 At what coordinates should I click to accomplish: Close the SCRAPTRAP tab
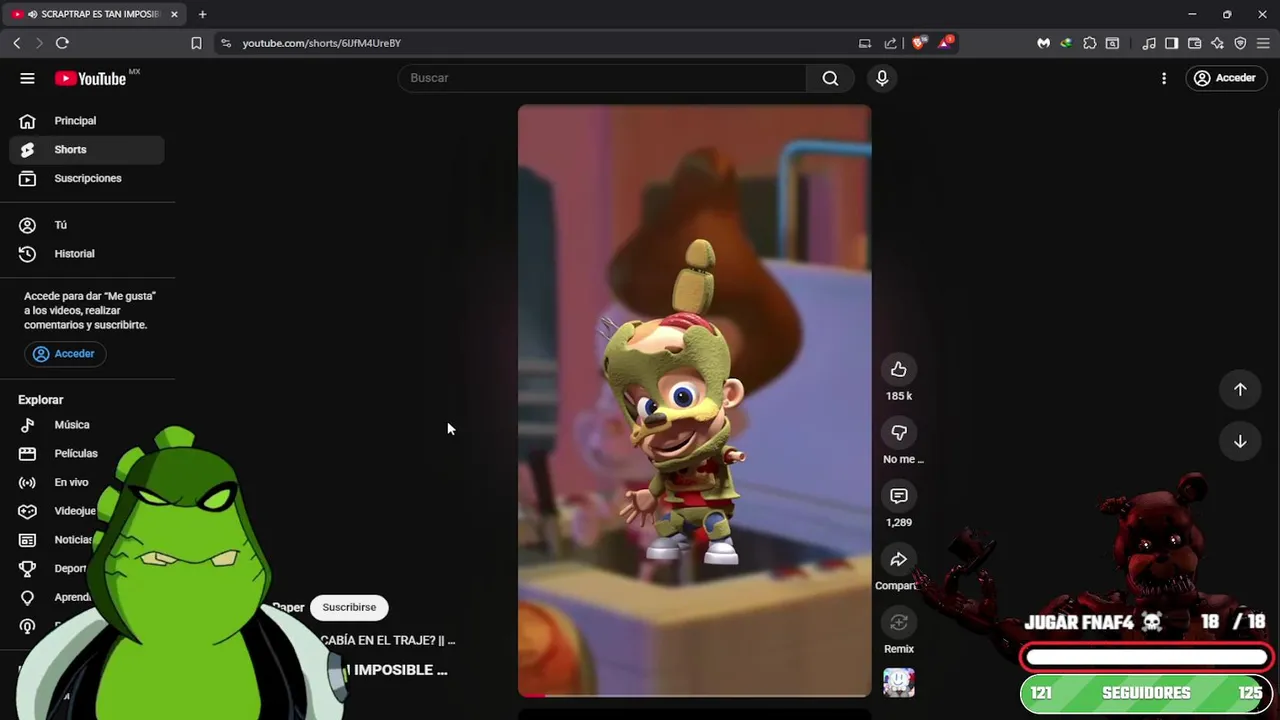pos(174,14)
